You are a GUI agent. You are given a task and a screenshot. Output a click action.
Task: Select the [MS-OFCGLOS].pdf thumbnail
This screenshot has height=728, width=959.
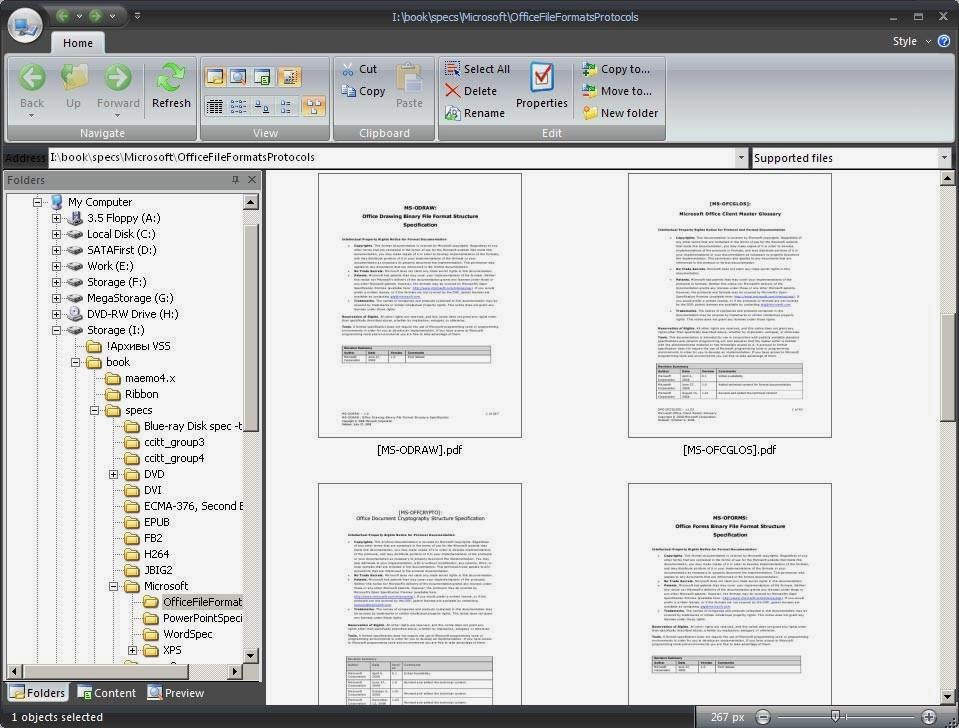730,305
